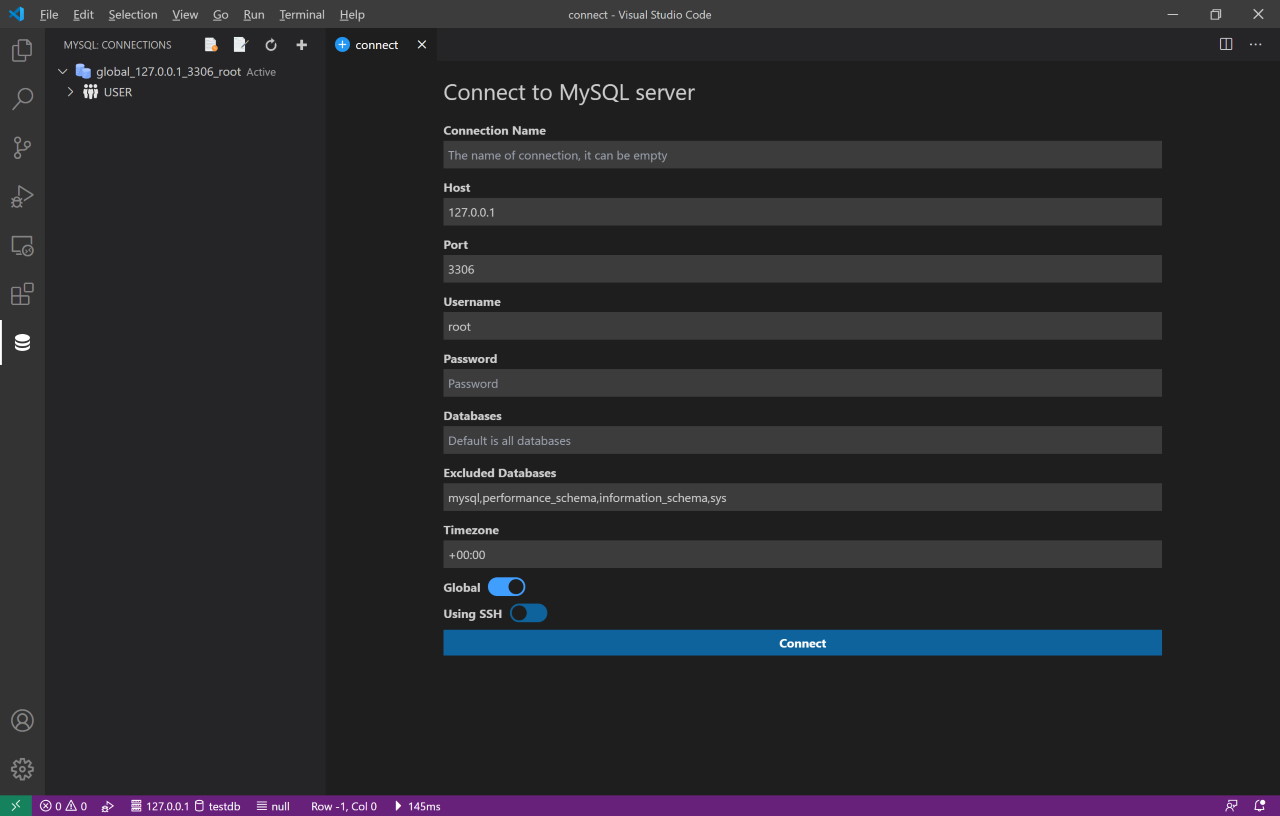
Task: Close the connect tab
Action: 422,45
